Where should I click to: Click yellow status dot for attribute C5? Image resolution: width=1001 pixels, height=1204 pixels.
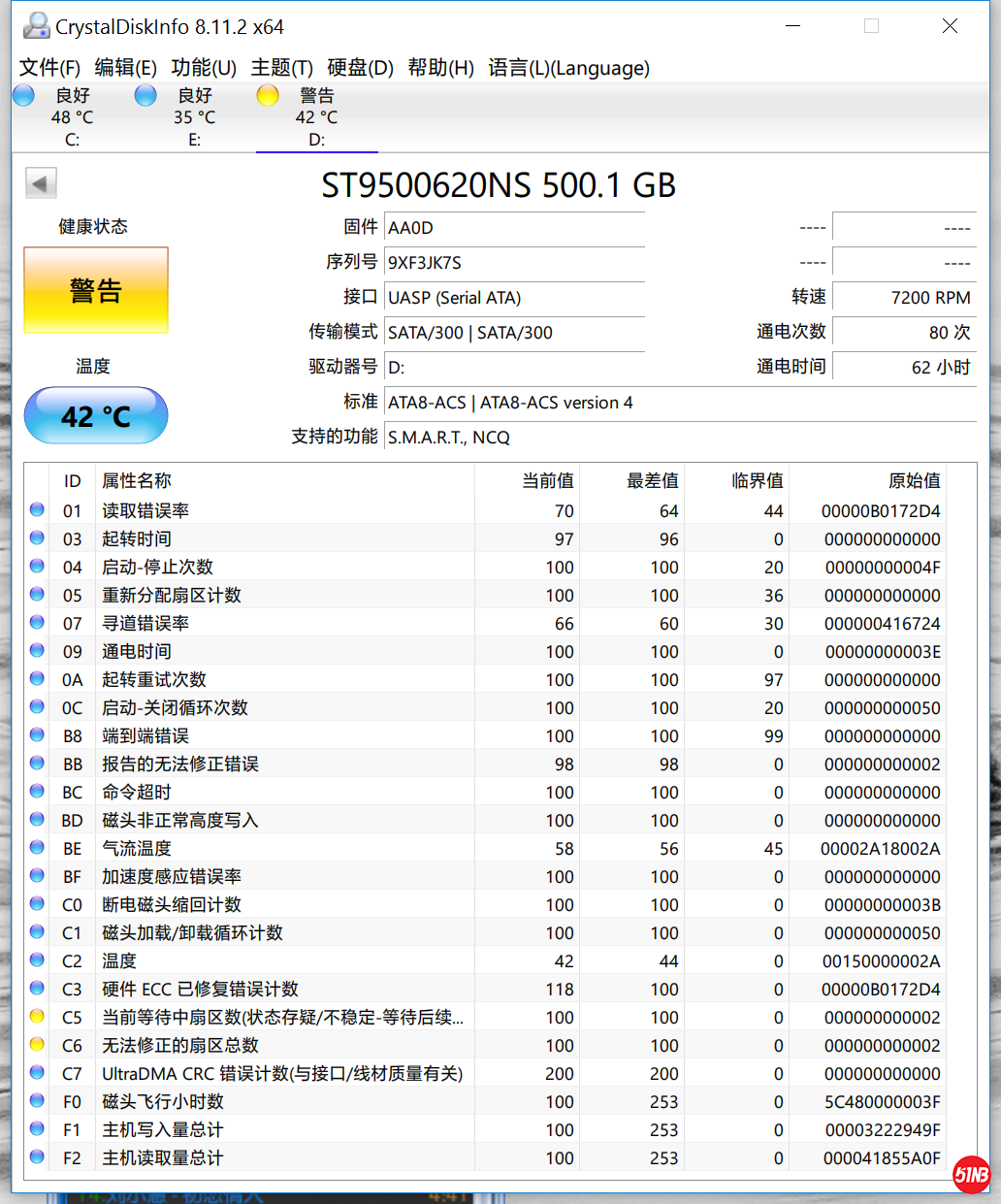[37, 1017]
